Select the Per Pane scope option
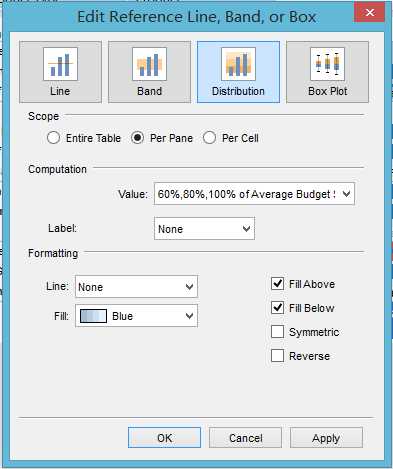Image resolution: width=393 pixels, height=469 pixels. point(137,138)
